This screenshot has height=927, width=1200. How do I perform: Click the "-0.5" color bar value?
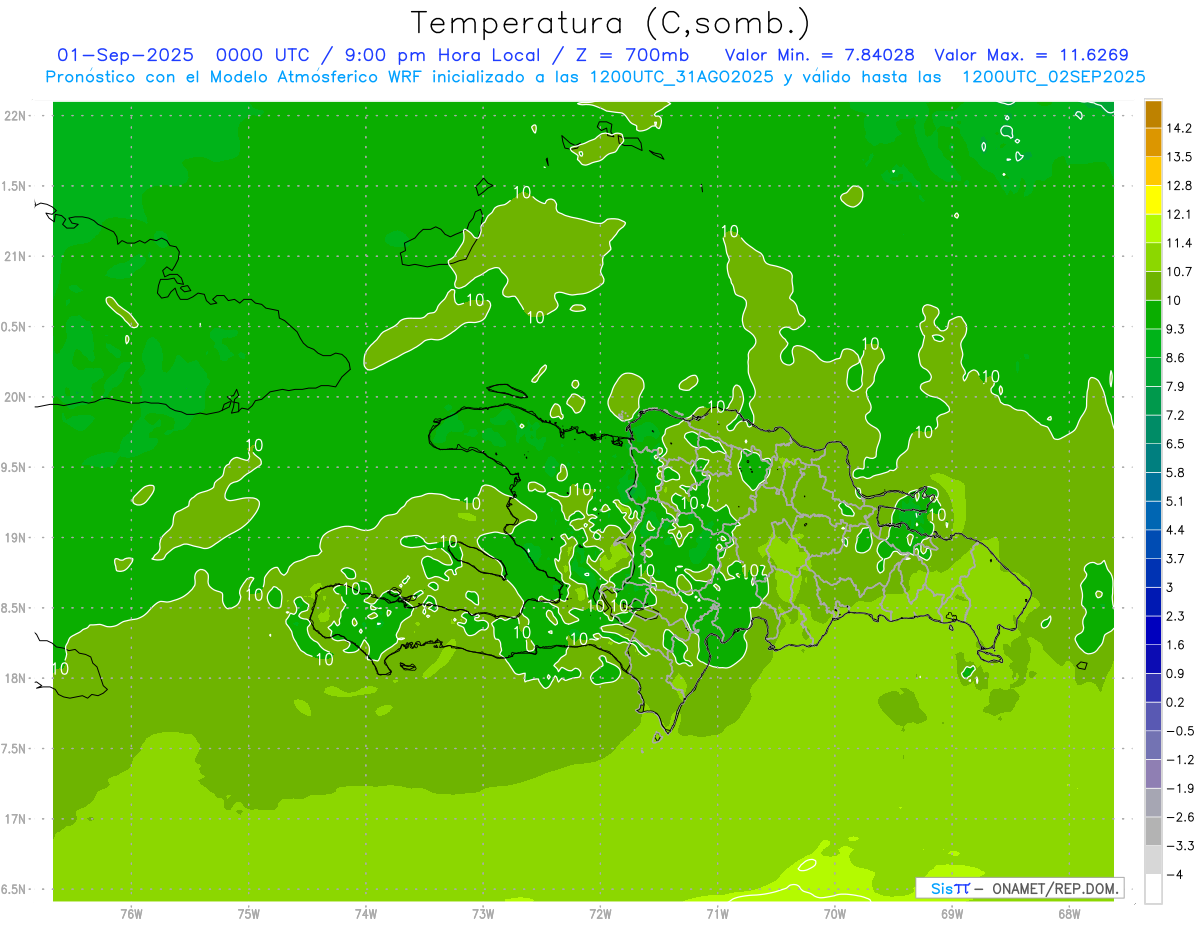(x=1180, y=731)
